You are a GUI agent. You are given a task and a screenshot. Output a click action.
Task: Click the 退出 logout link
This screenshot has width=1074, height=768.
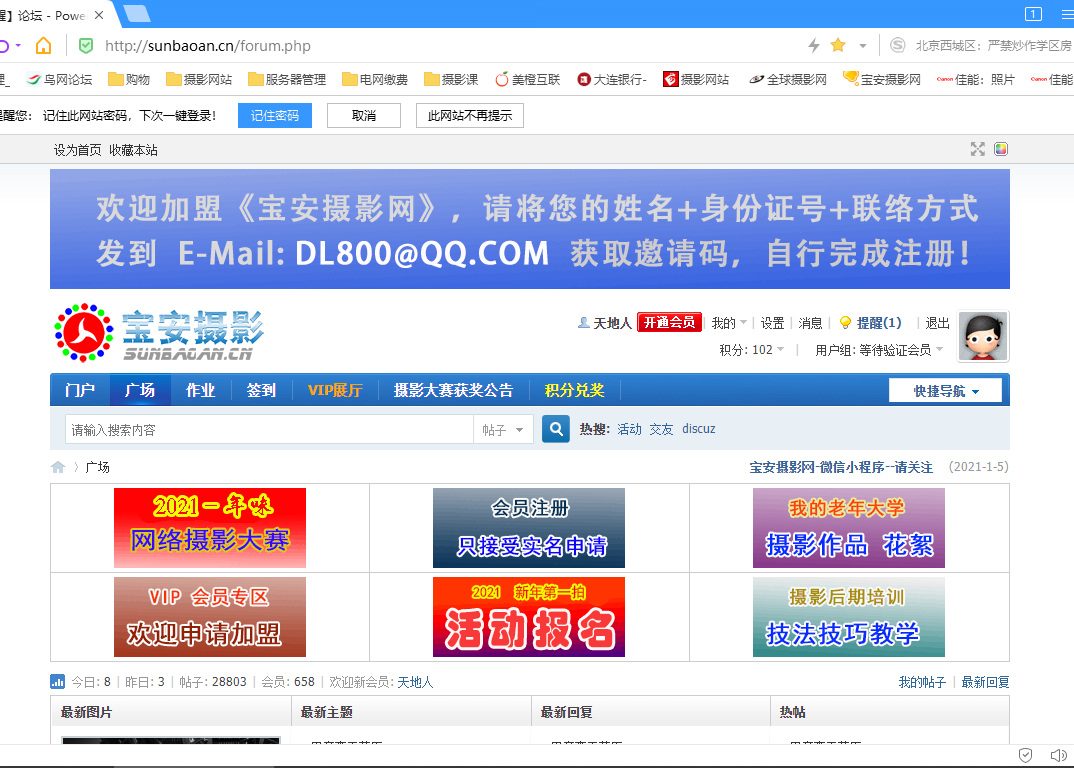coord(937,323)
